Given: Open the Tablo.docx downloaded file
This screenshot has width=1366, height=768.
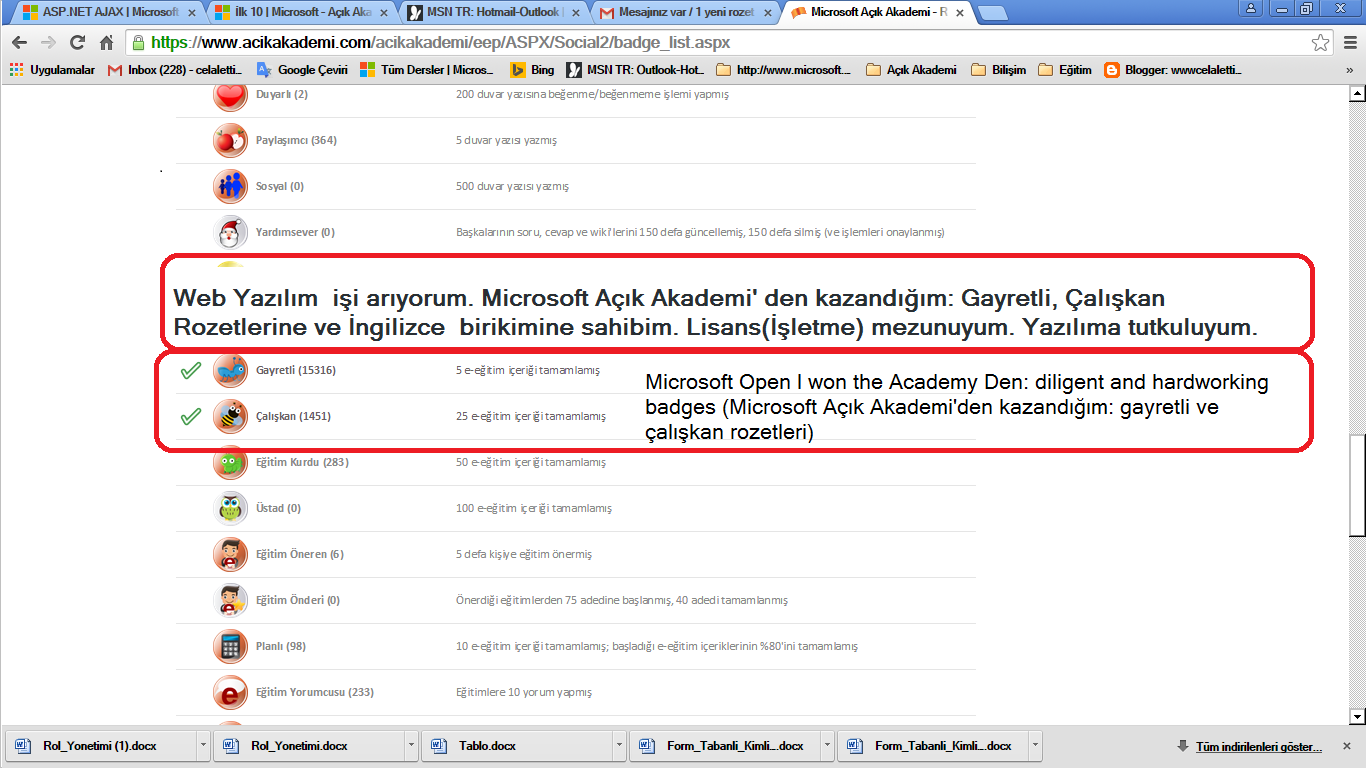Looking at the screenshot, I should coord(517,746).
